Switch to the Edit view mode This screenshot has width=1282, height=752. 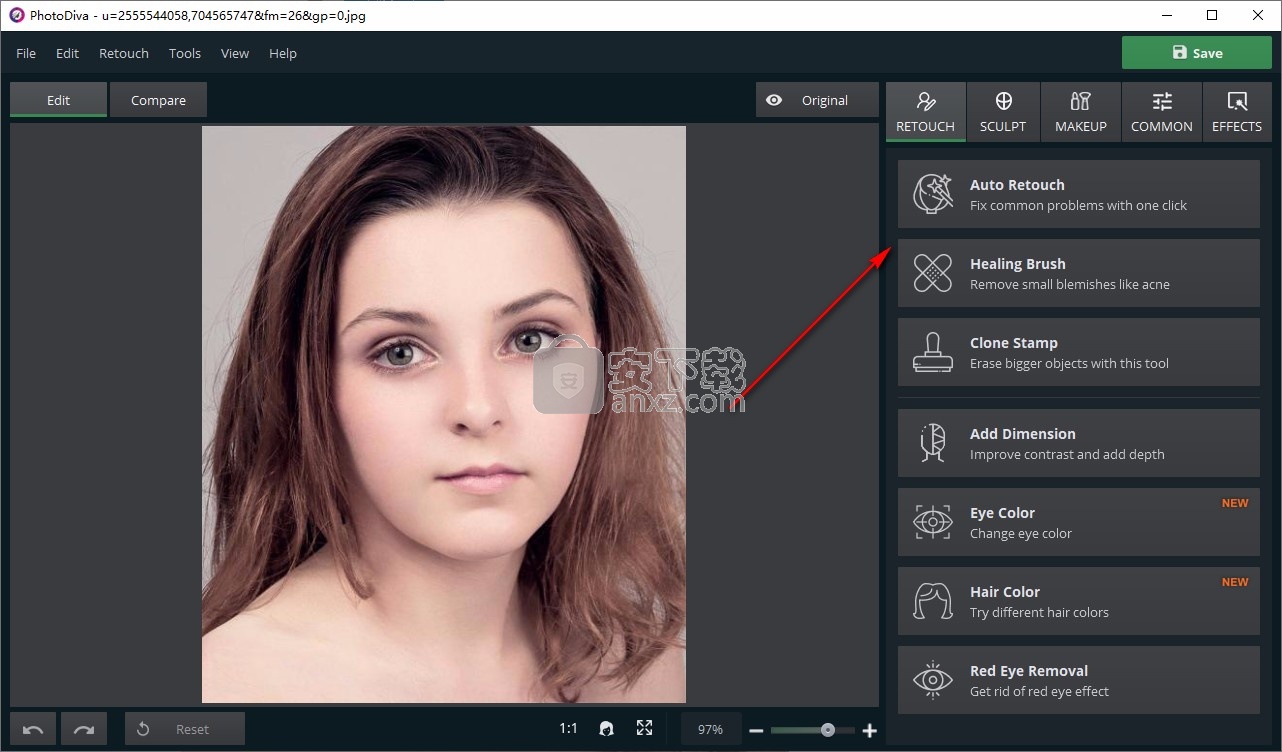coord(58,100)
